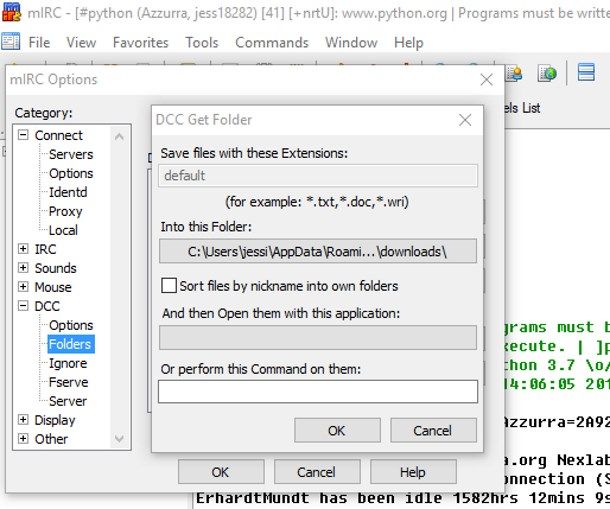Click the IRC category label
This screenshot has height=509, width=610.
[x=45, y=249]
